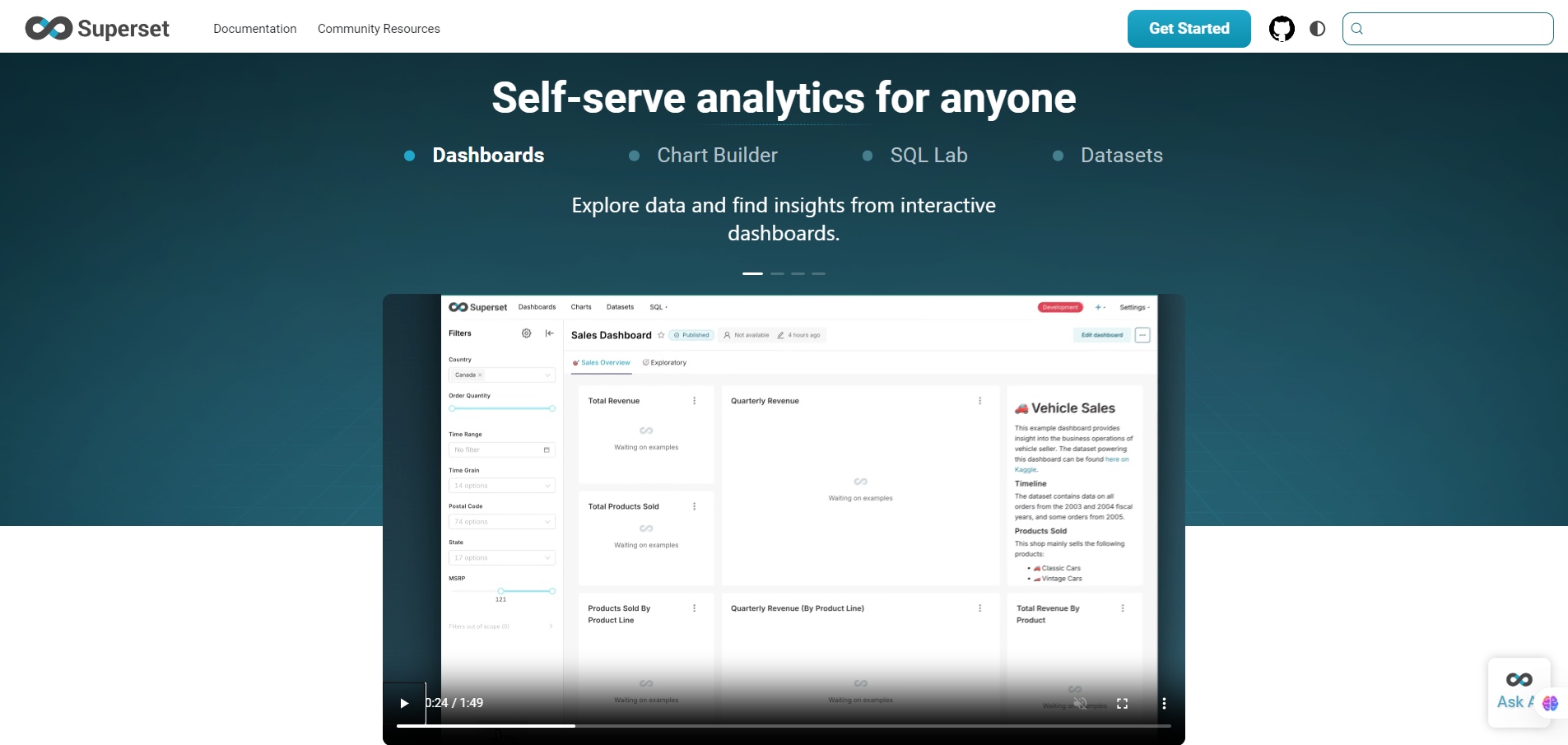Open the Community Resources nav item
Viewport: 1568px width, 745px height.
379,29
